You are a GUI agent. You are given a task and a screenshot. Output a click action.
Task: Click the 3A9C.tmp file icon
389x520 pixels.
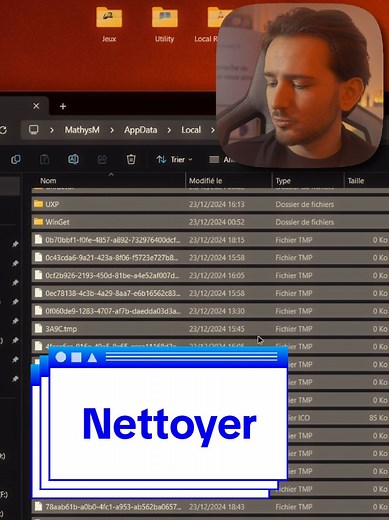39,329
